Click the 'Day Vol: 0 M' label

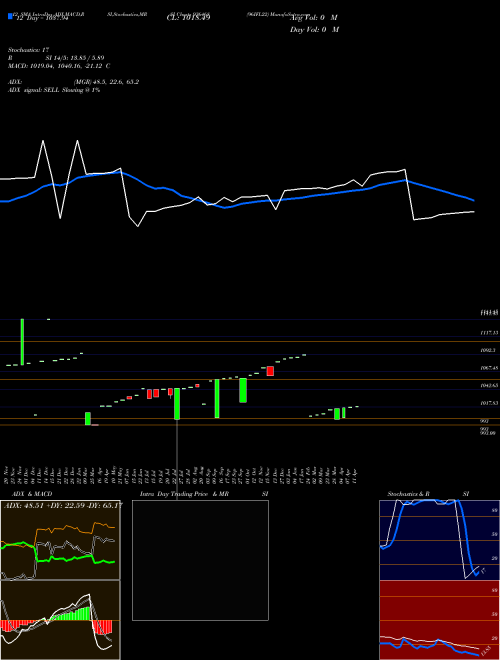click(x=314, y=30)
